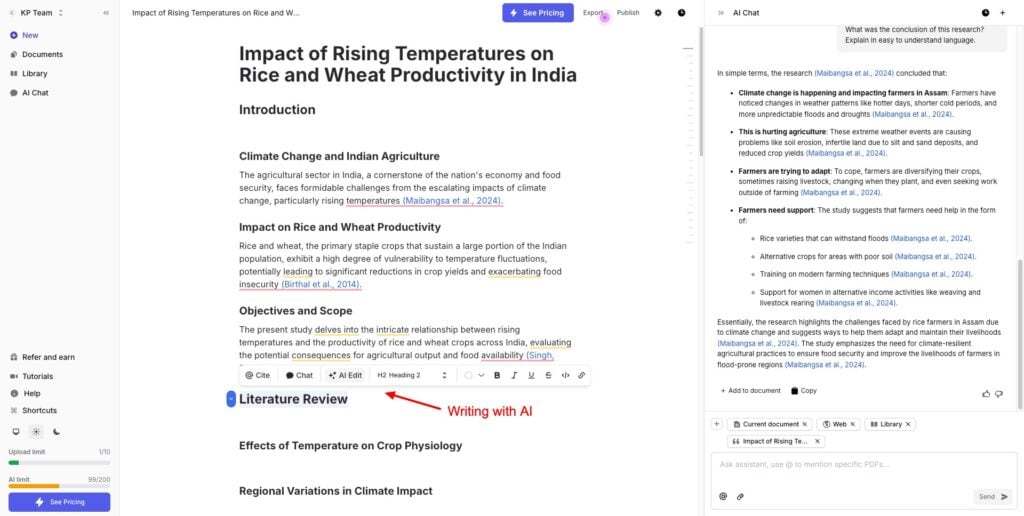Viewport: 1024px width, 516px height.
Task: Select the light theme sun toggle
Action: [x=36, y=432]
